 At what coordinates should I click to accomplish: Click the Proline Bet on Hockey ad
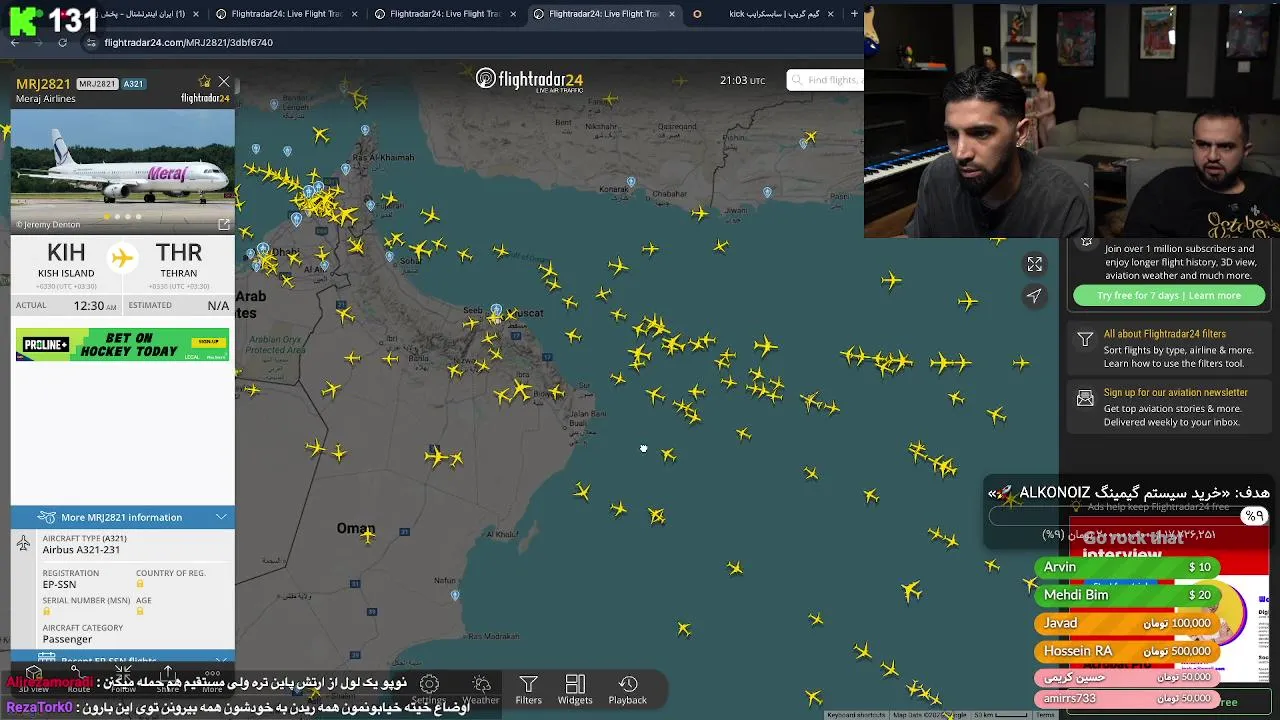click(122, 344)
